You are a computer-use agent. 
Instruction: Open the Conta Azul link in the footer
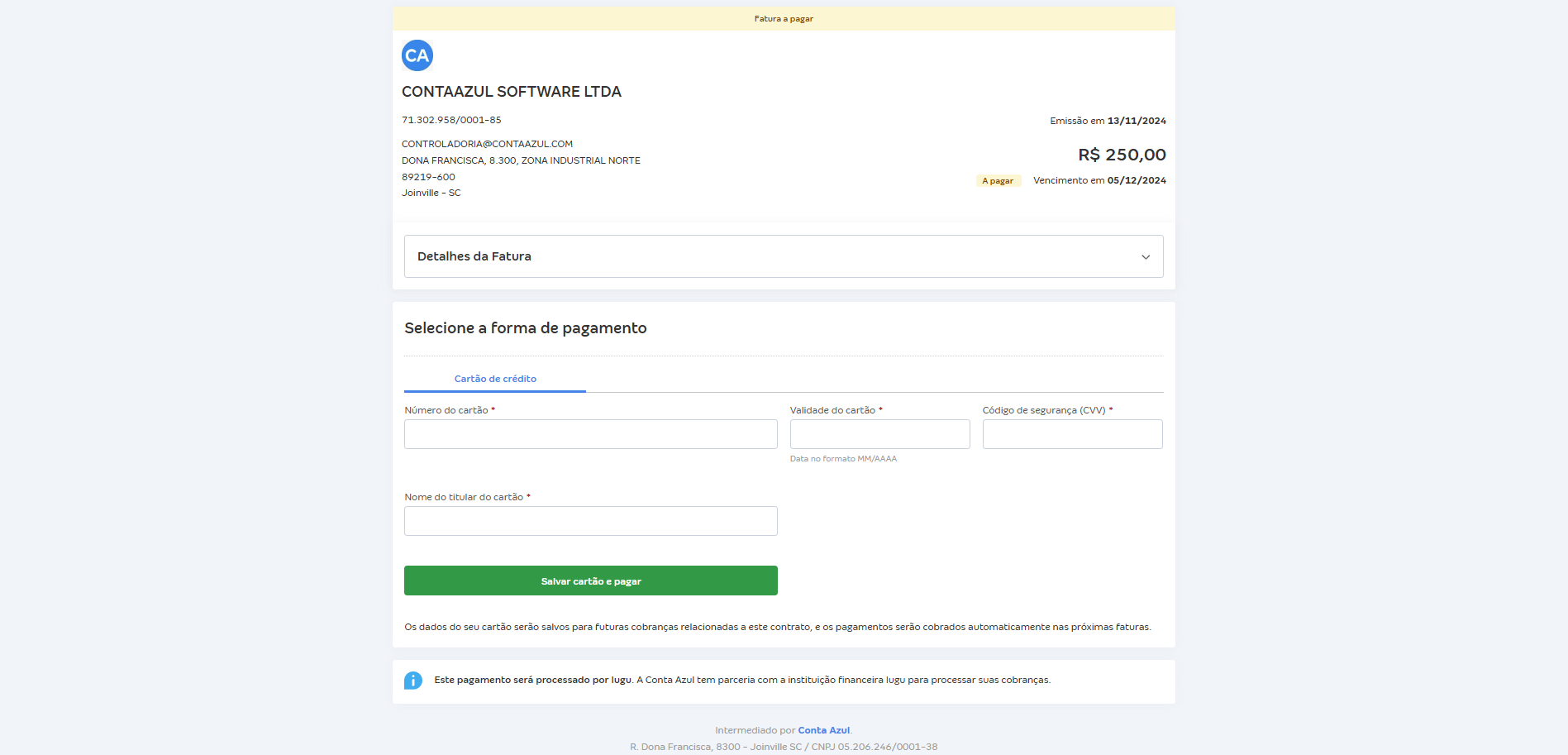tap(823, 730)
